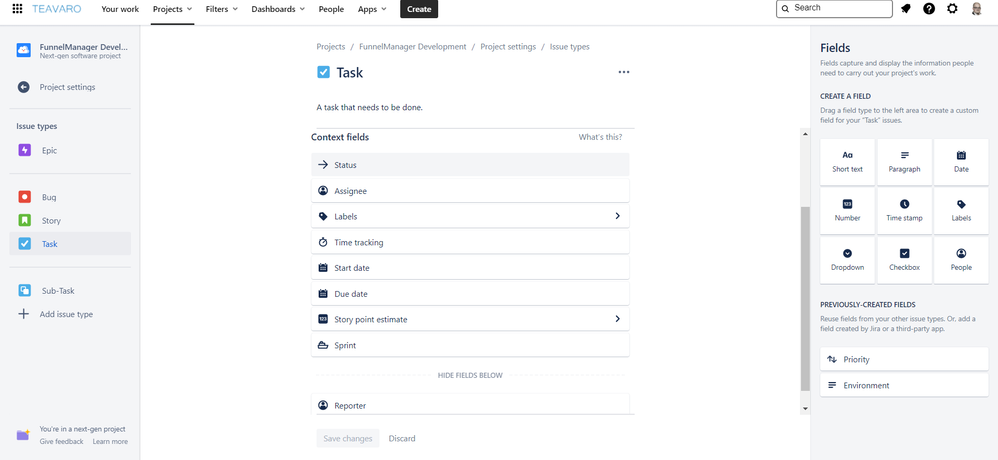Screen dimensions: 998x460
Task: Click the Labels field type tile
Action: (x=961, y=211)
